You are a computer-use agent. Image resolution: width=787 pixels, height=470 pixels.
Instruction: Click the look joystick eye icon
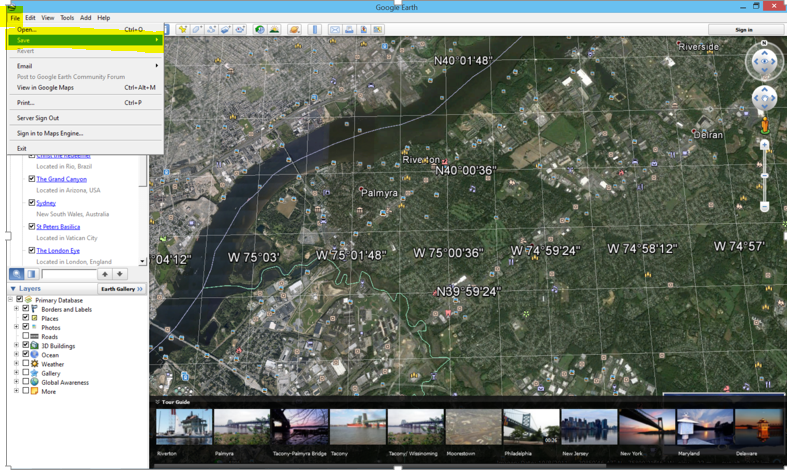[x=764, y=62]
